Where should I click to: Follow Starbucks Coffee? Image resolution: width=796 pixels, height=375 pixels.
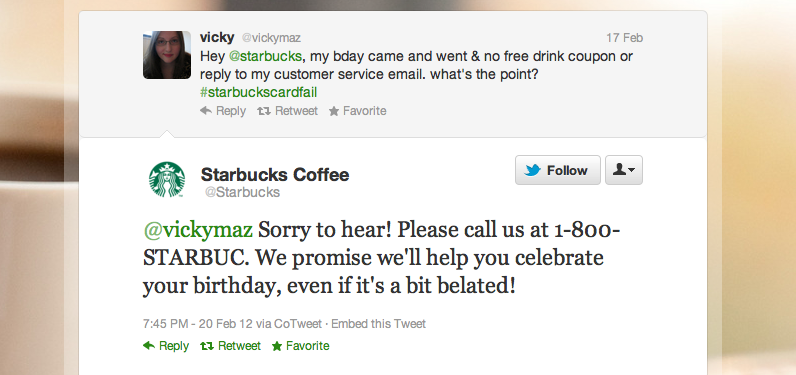558,170
